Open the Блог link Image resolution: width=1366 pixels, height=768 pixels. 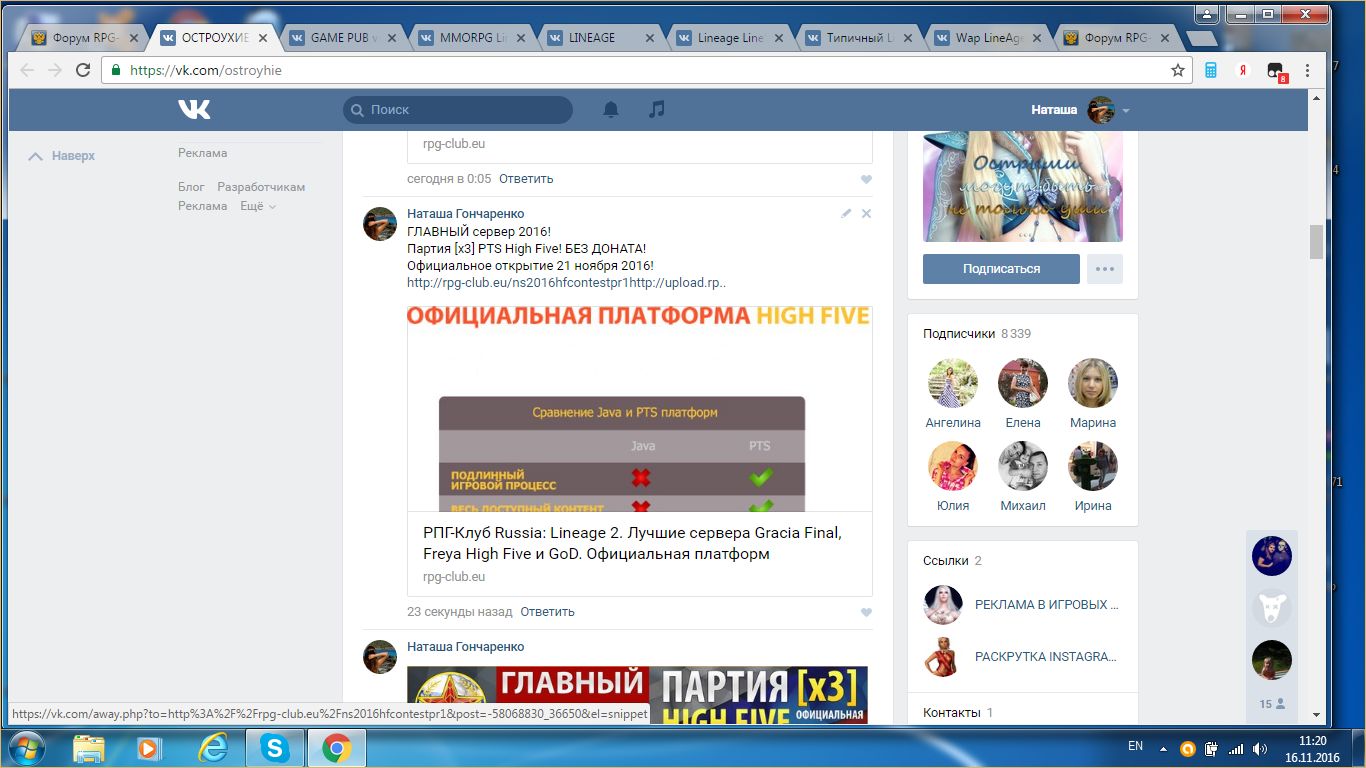(x=191, y=187)
